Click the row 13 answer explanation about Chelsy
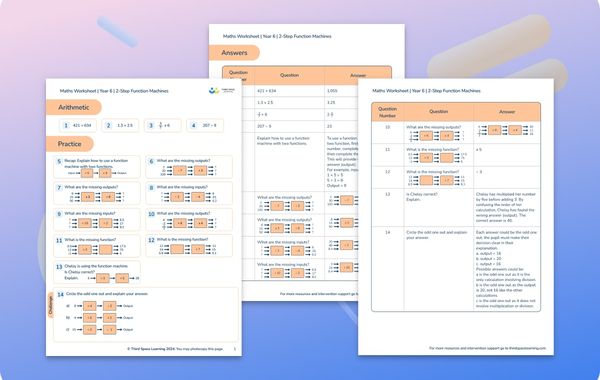600x380 pixels. click(x=506, y=207)
